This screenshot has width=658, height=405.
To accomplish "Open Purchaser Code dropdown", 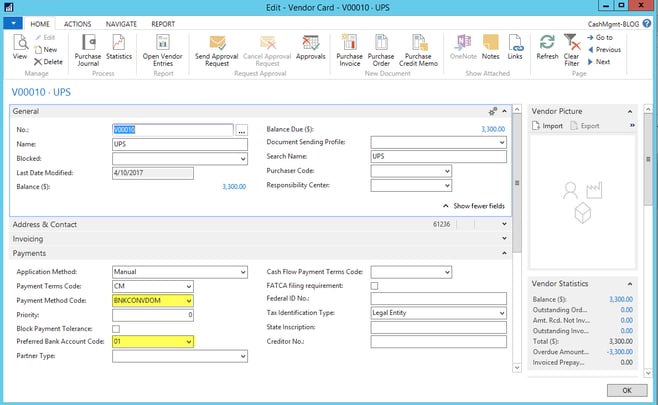I will pyautogui.click(x=447, y=171).
